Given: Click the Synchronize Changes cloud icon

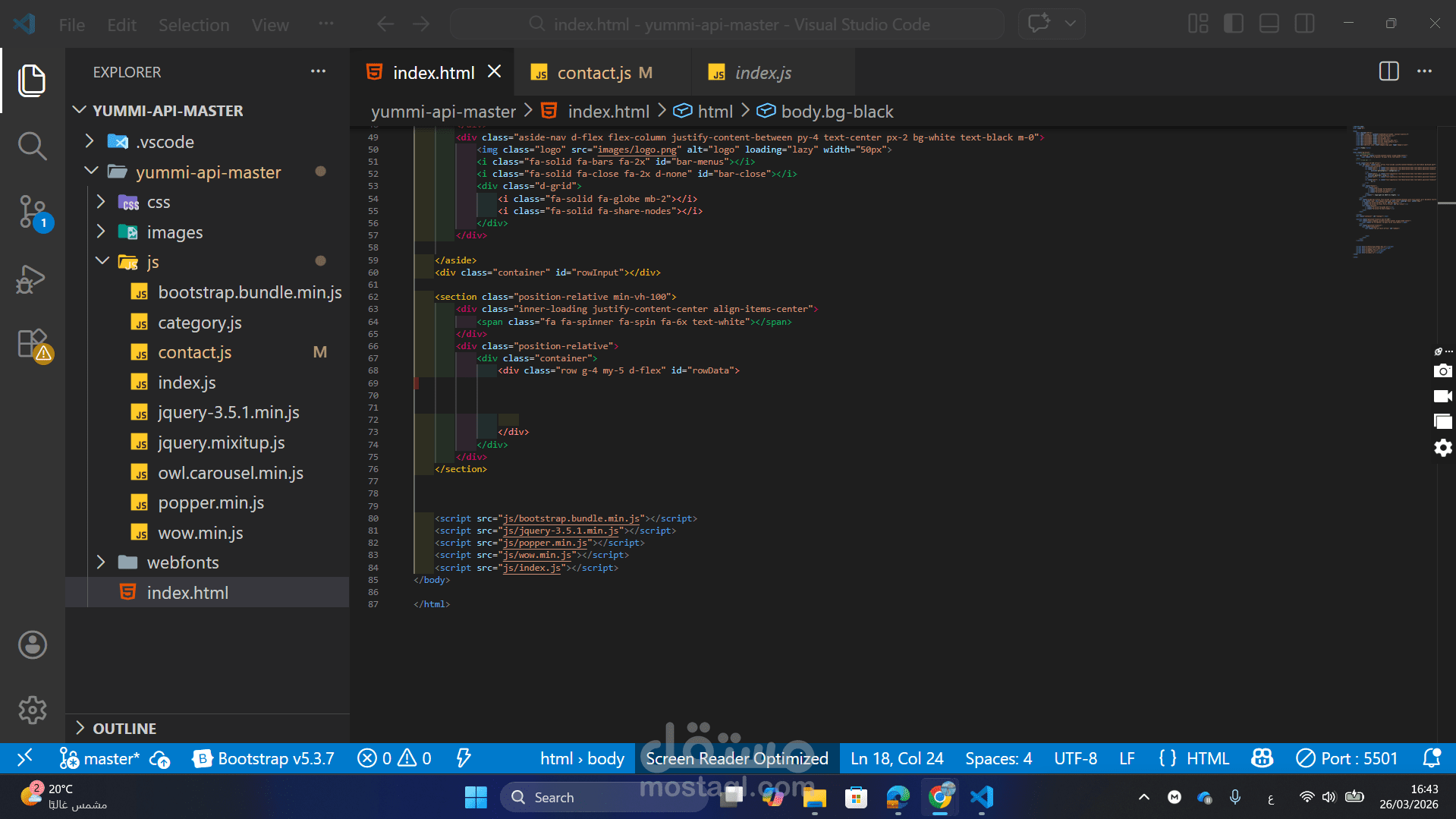Looking at the screenshot, I should (160, 758).
